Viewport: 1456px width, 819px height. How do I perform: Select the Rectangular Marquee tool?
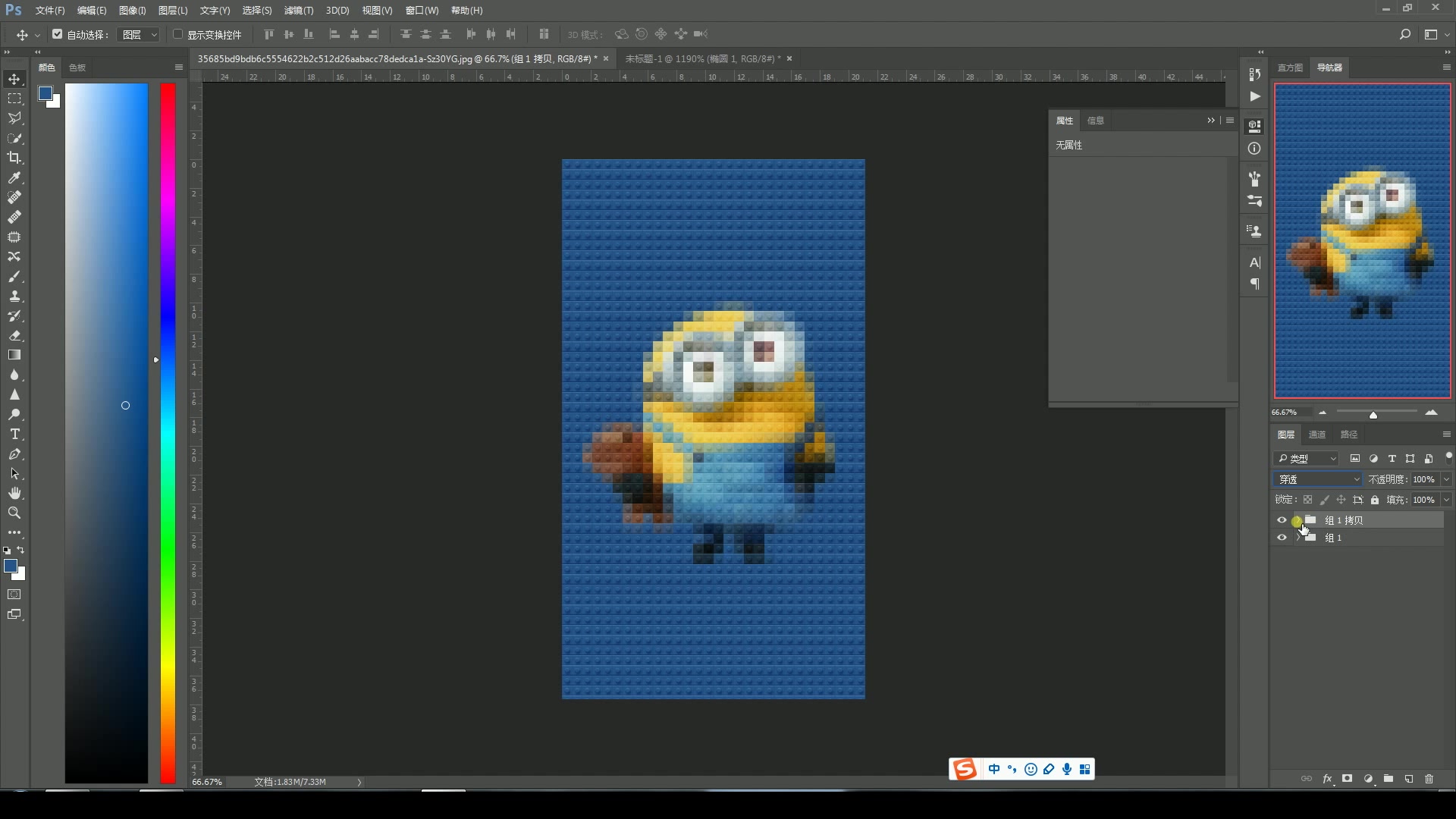[14, 99]
